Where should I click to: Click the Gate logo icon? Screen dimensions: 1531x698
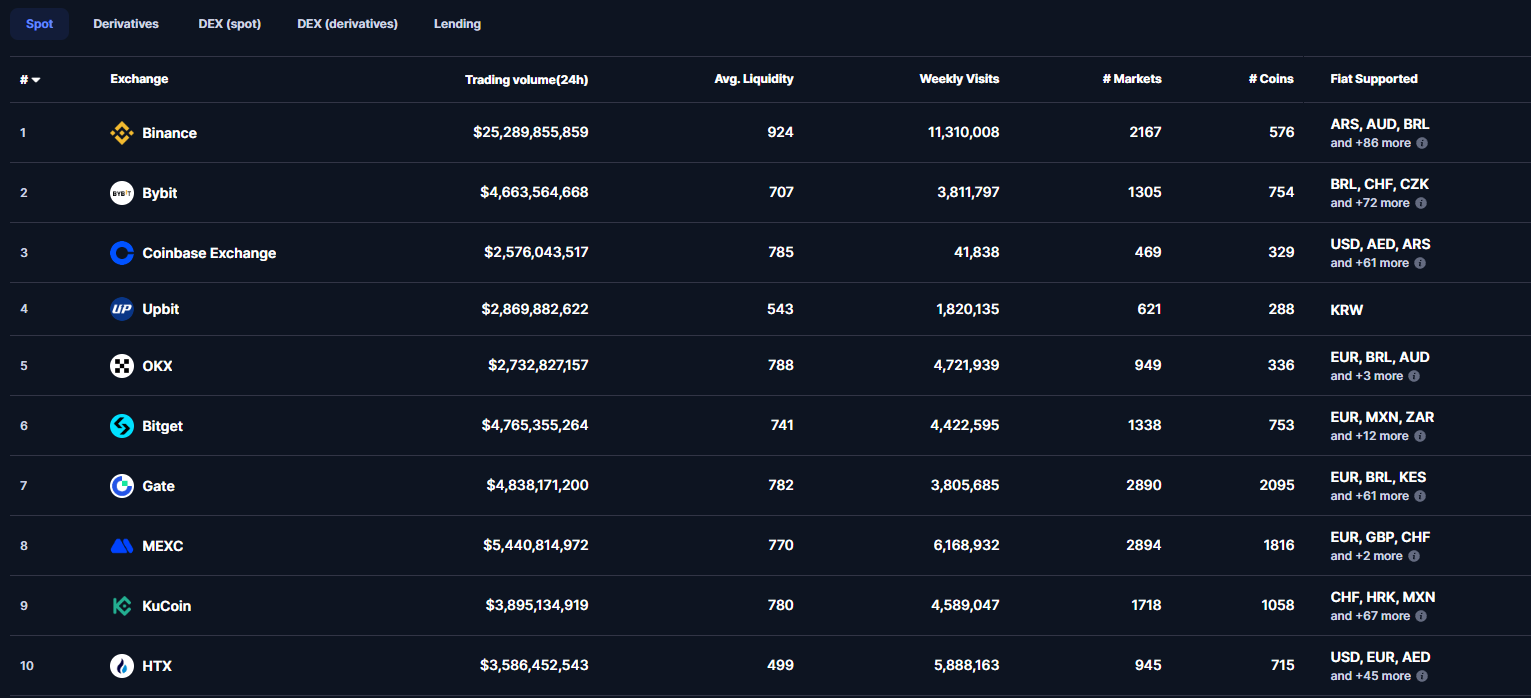(121, 486)
